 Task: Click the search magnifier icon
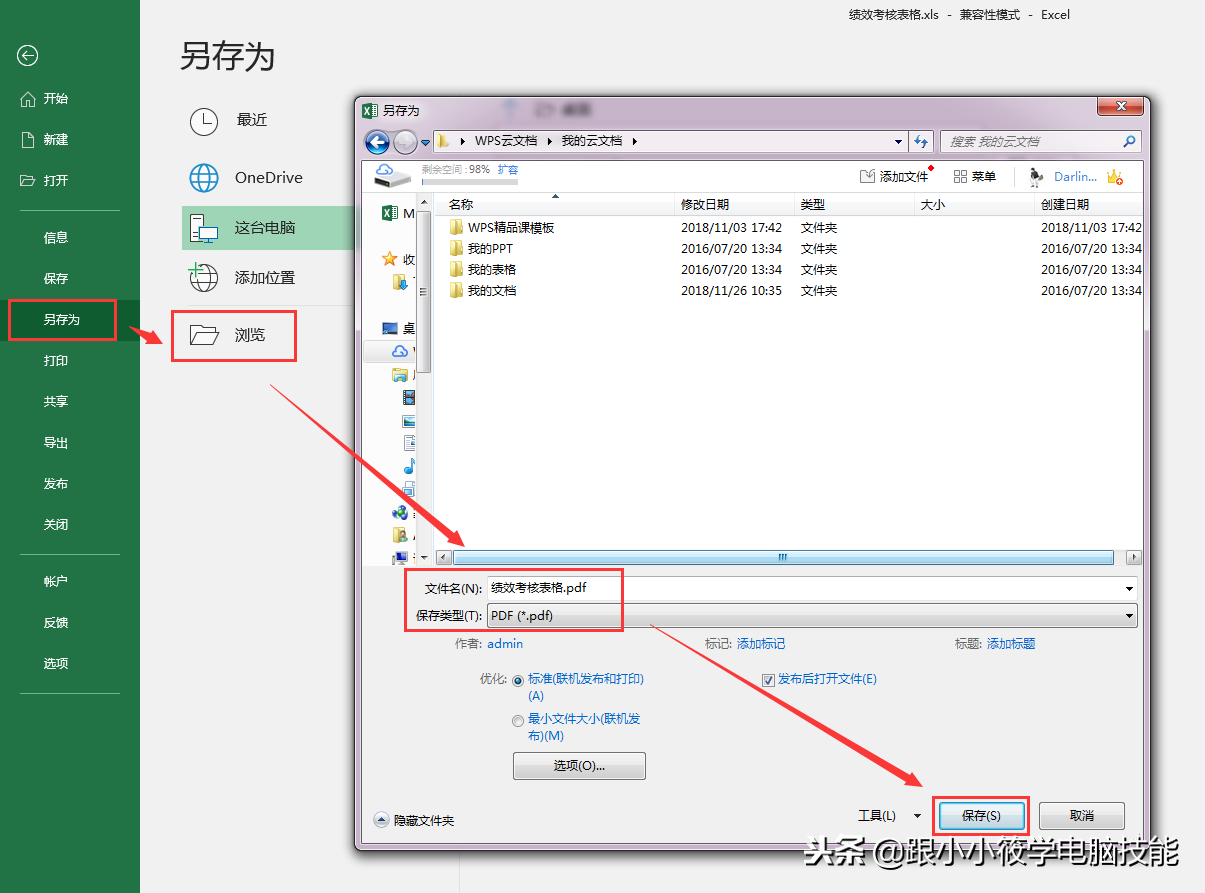point(1129,141)
